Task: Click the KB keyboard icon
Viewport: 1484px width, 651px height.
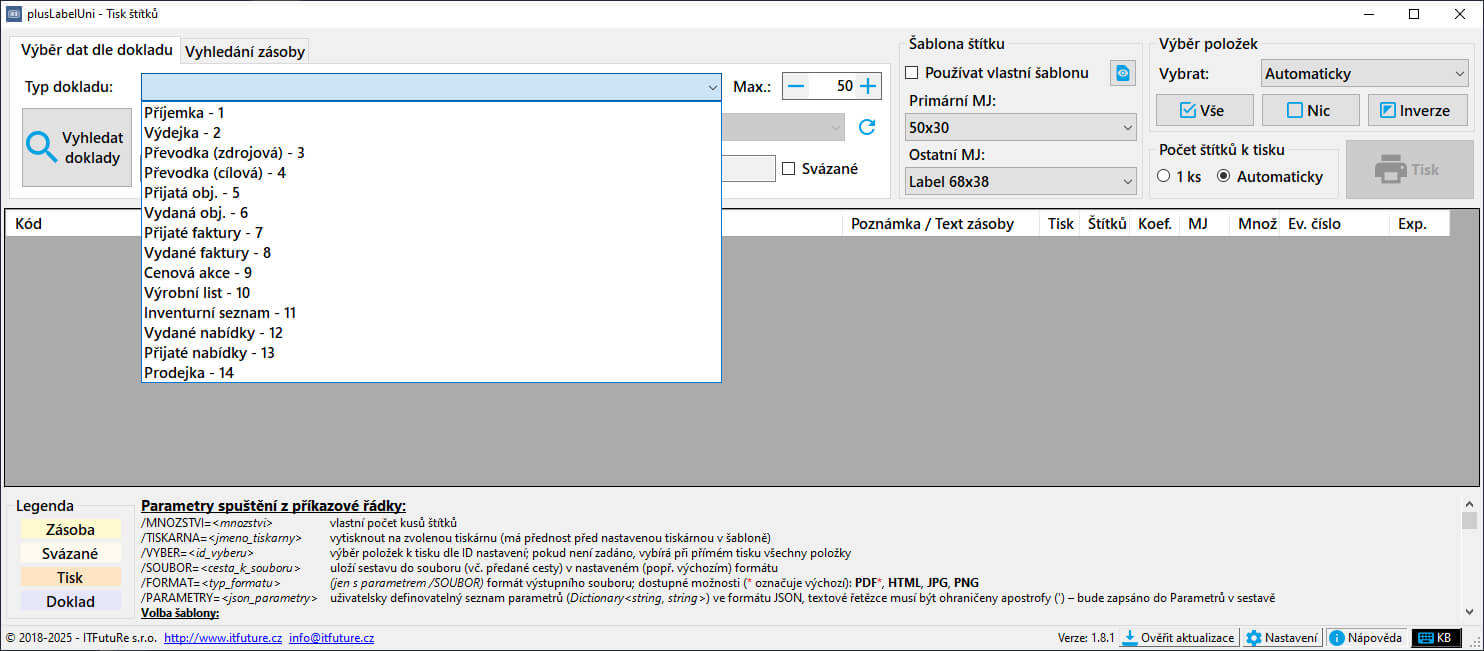Action: tap(1435, 638)
